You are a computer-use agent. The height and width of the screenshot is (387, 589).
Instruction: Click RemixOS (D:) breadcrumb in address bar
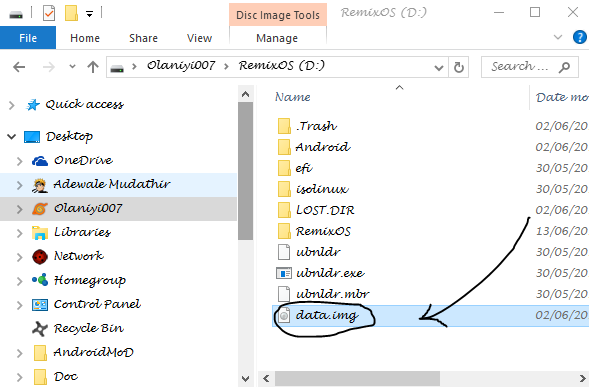tap(282, 66)
